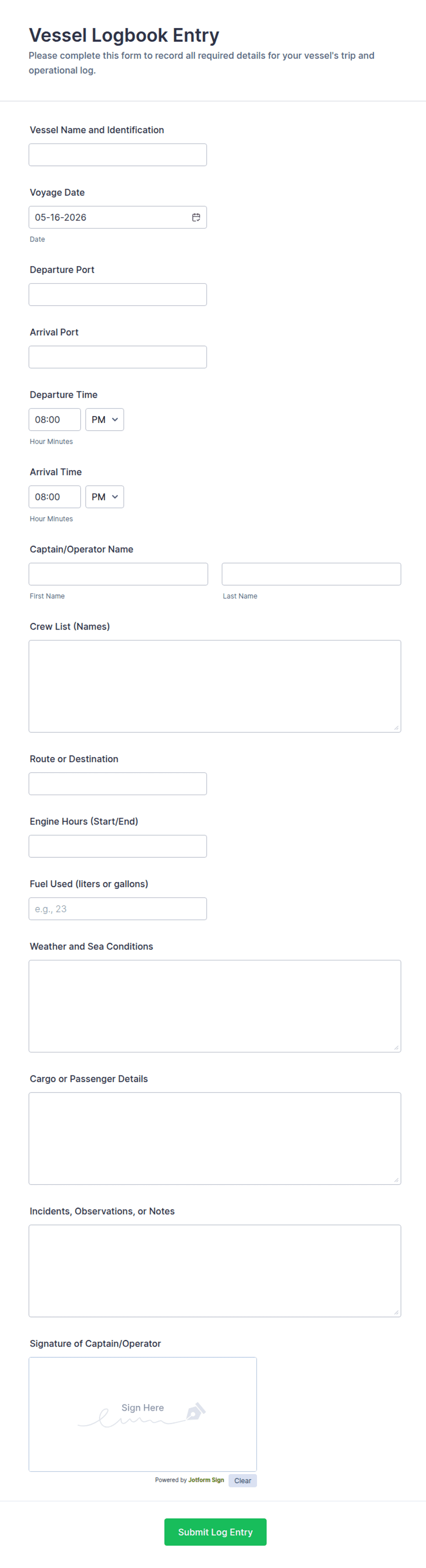
Task: Sign in the Sign Here signature pad
Action: 142,1414
